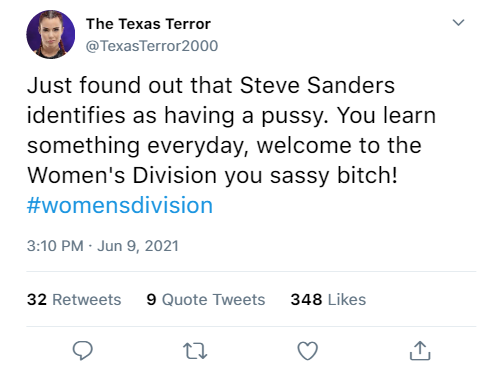
Task: View the 32 Retweets list
Action: click(74, 299)
